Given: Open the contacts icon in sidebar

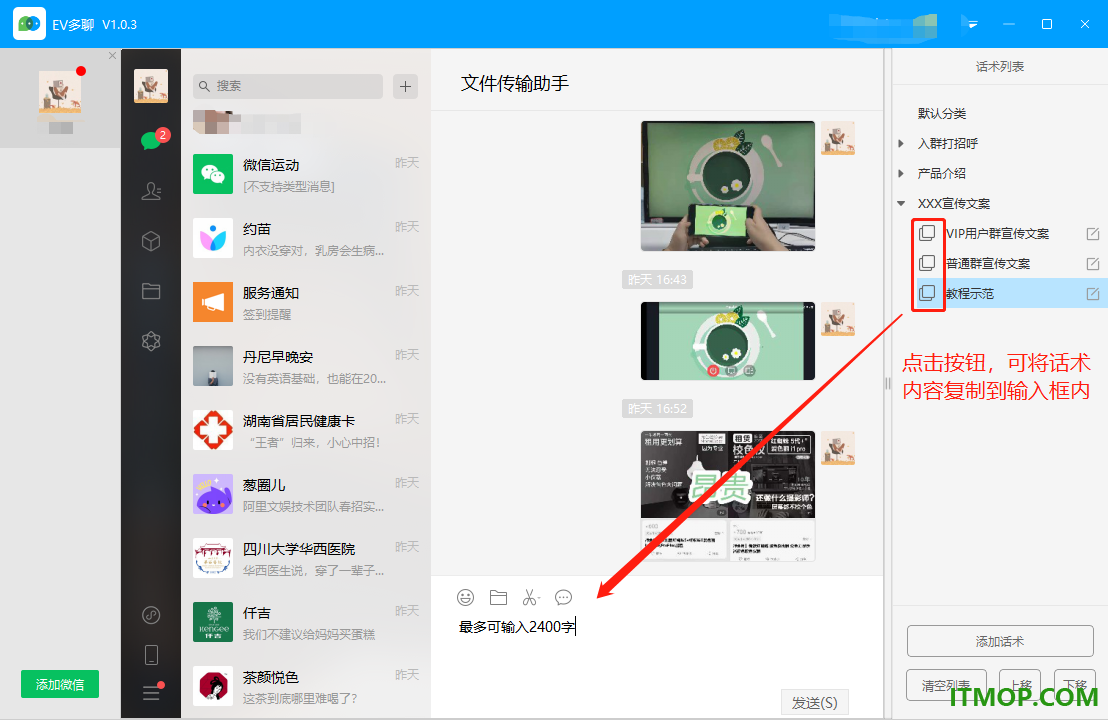Looking at the screenshot, I should (151, 191).
